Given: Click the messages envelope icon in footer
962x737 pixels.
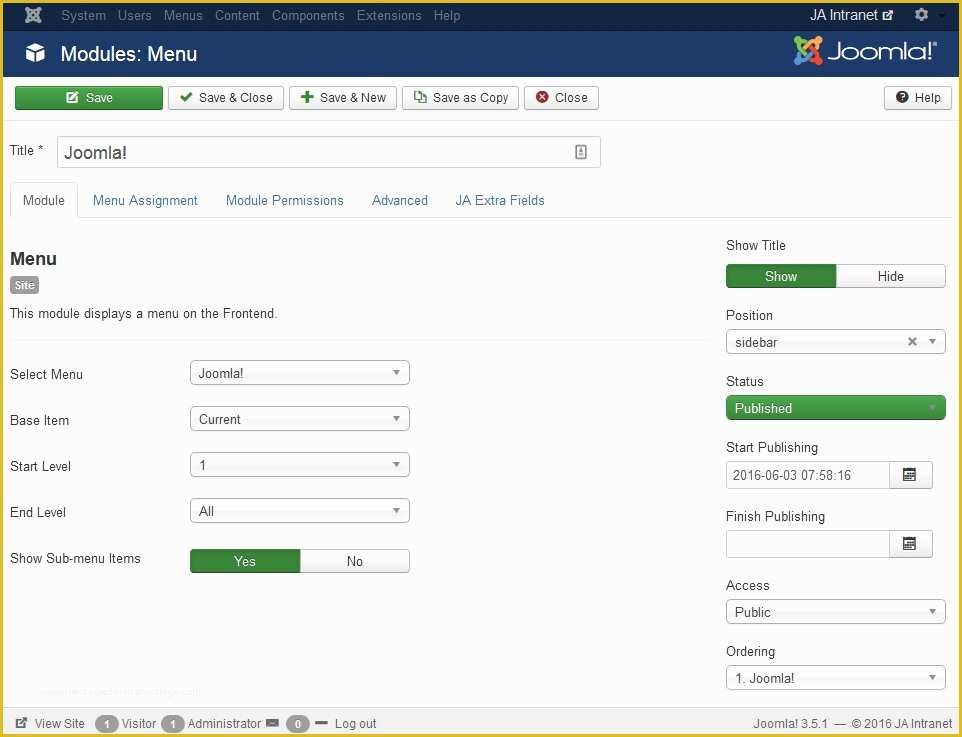Looking at the screenshot, I should 273,723.
